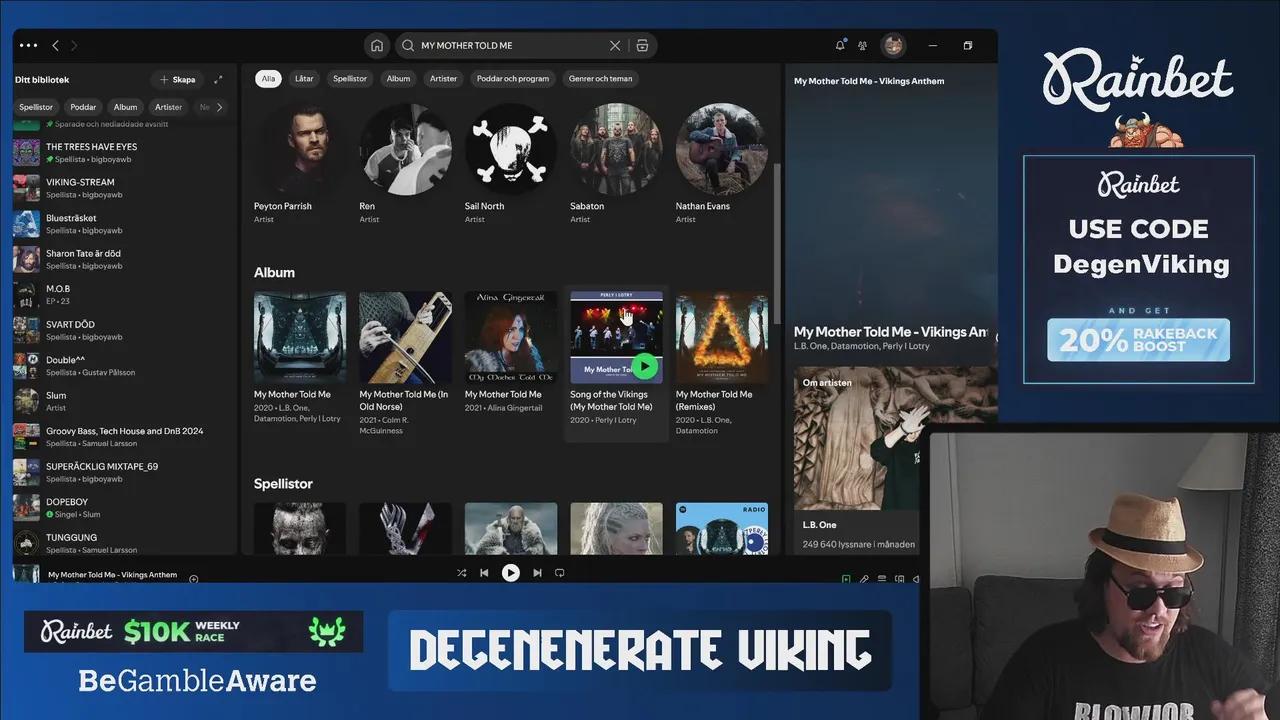Expand the library panel with the arrows icon
Viewport: 1280px width, 720px height.
218,79
